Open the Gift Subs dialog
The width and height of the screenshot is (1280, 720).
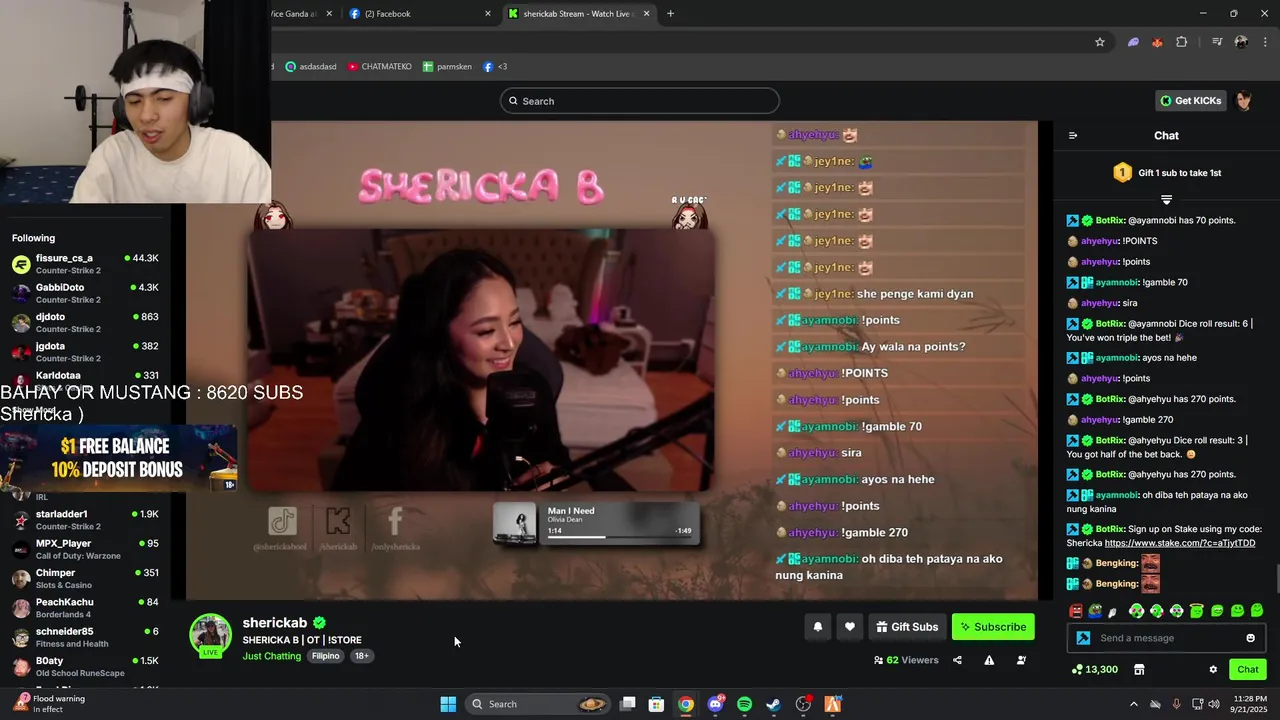(x=907, y=627)
